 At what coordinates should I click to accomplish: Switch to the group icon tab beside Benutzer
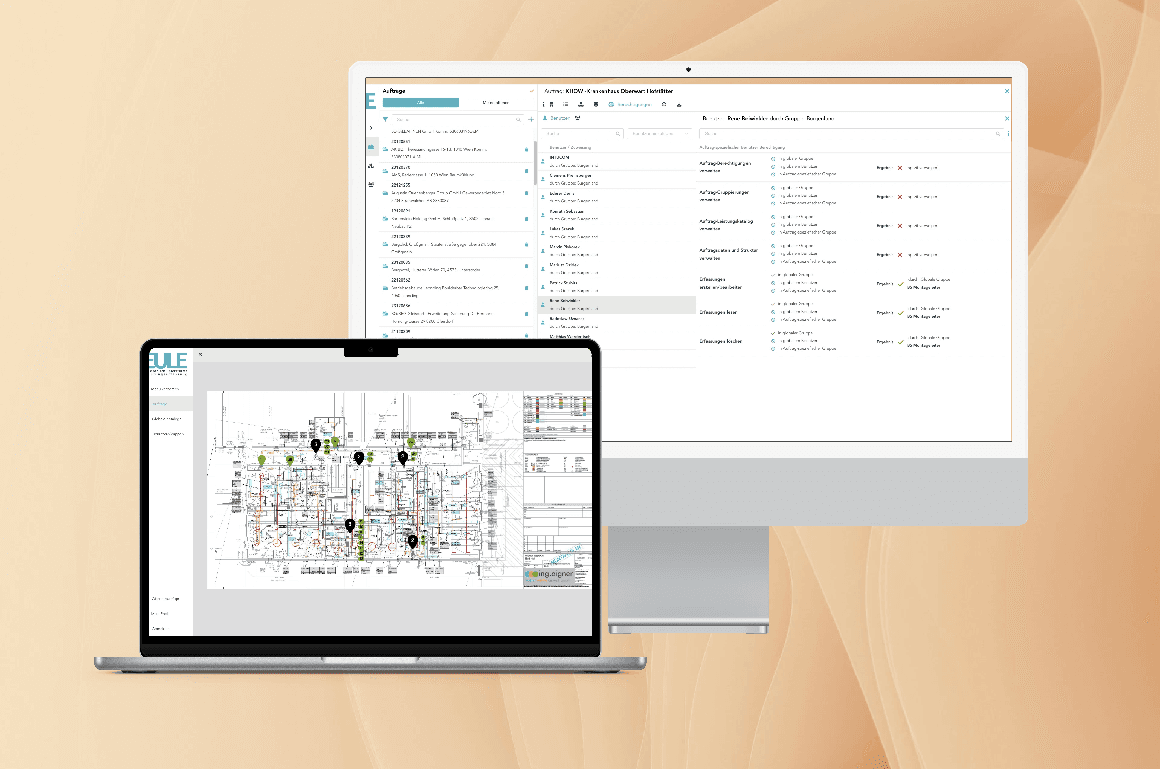(578, 118)
